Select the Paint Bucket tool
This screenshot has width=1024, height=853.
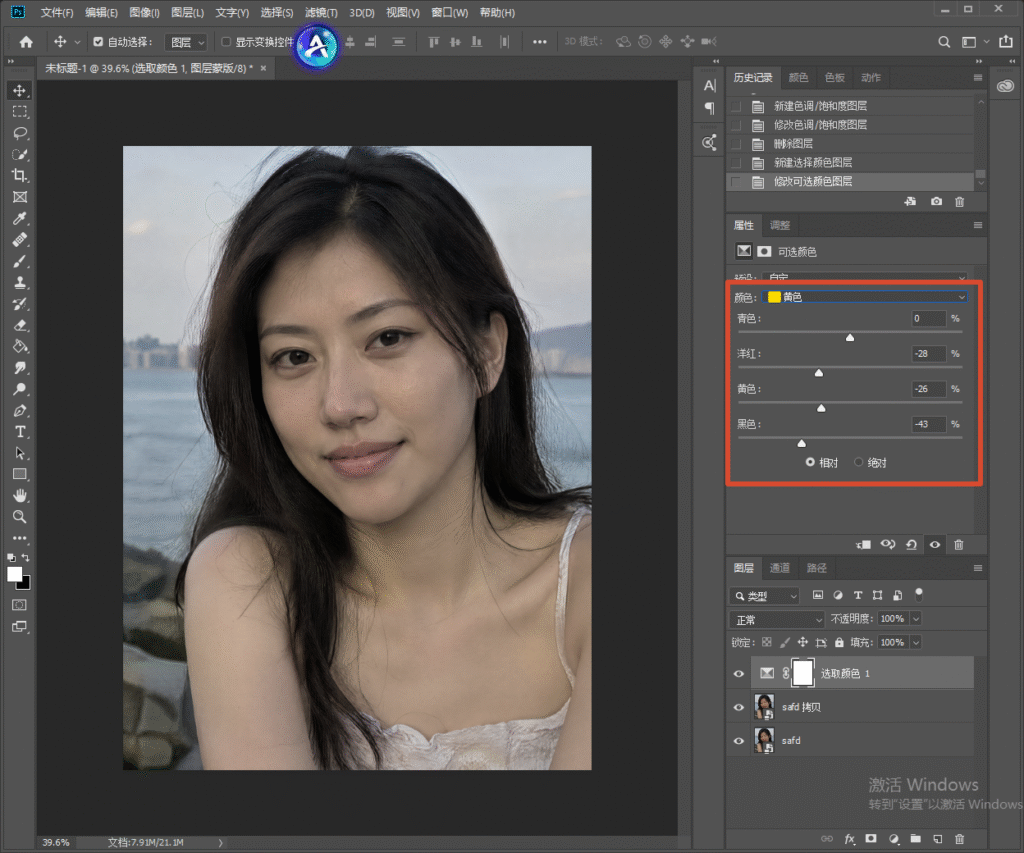[20, 346]
